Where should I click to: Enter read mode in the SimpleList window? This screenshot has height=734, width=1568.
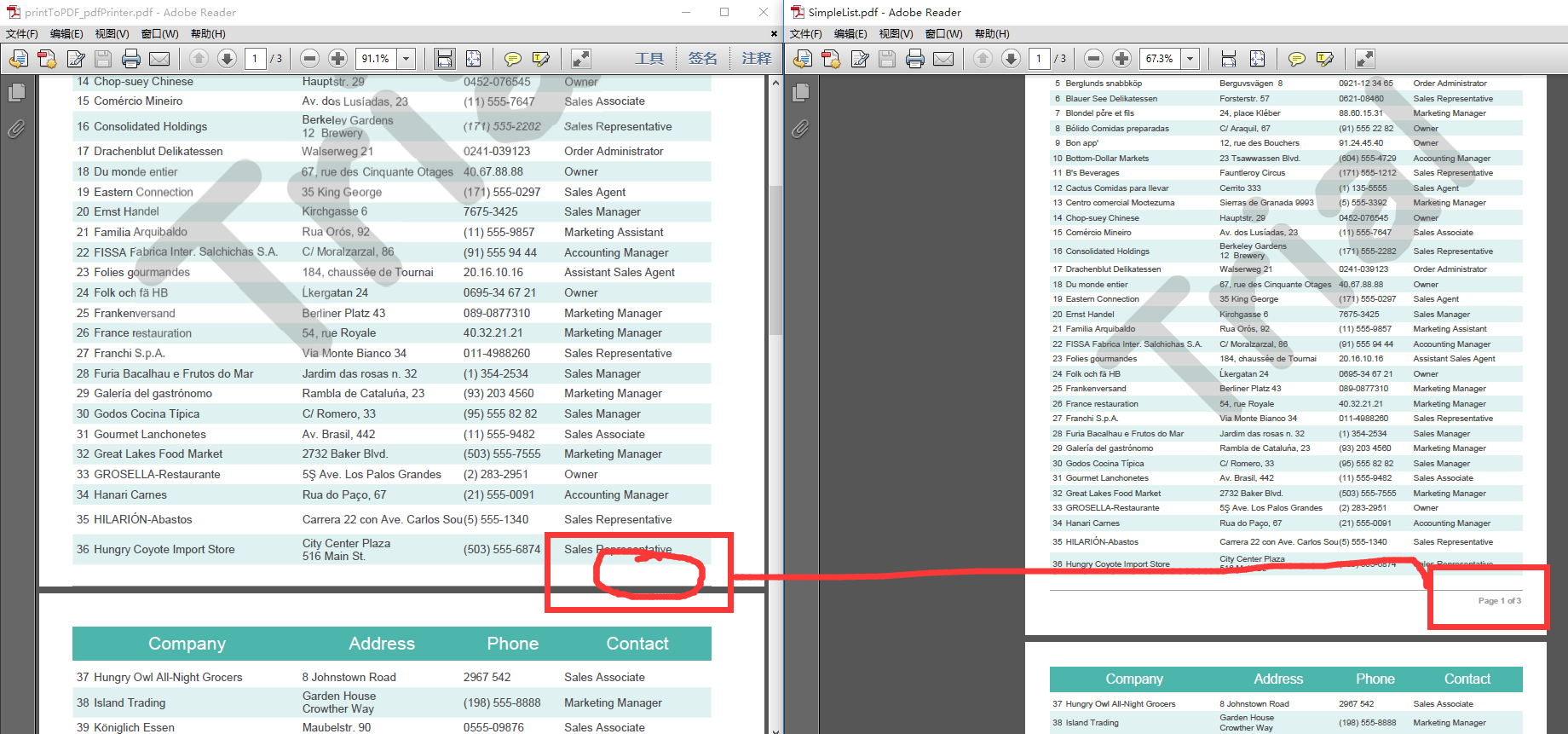[1364, 59]
